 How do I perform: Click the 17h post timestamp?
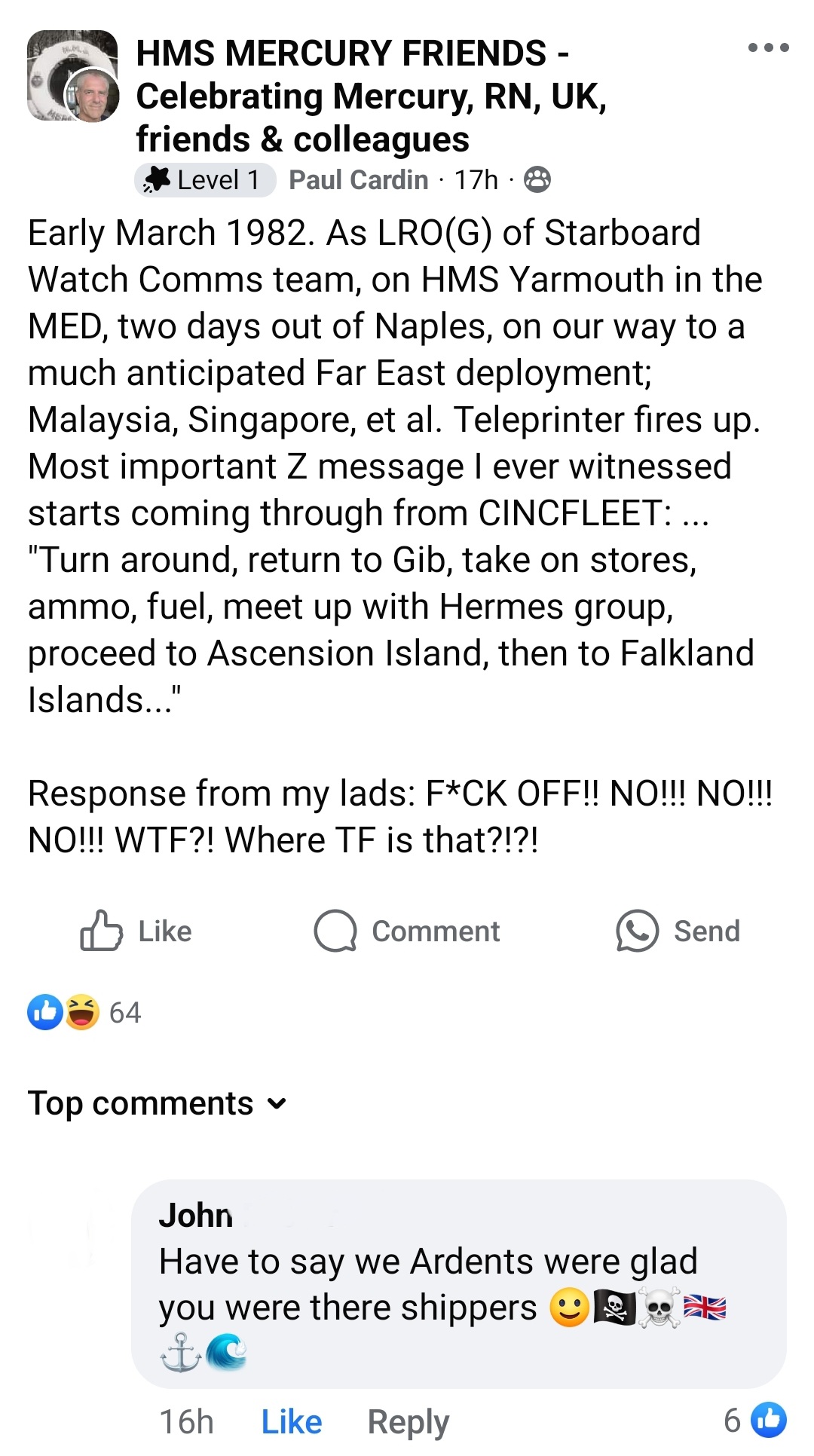click(476, 180)
